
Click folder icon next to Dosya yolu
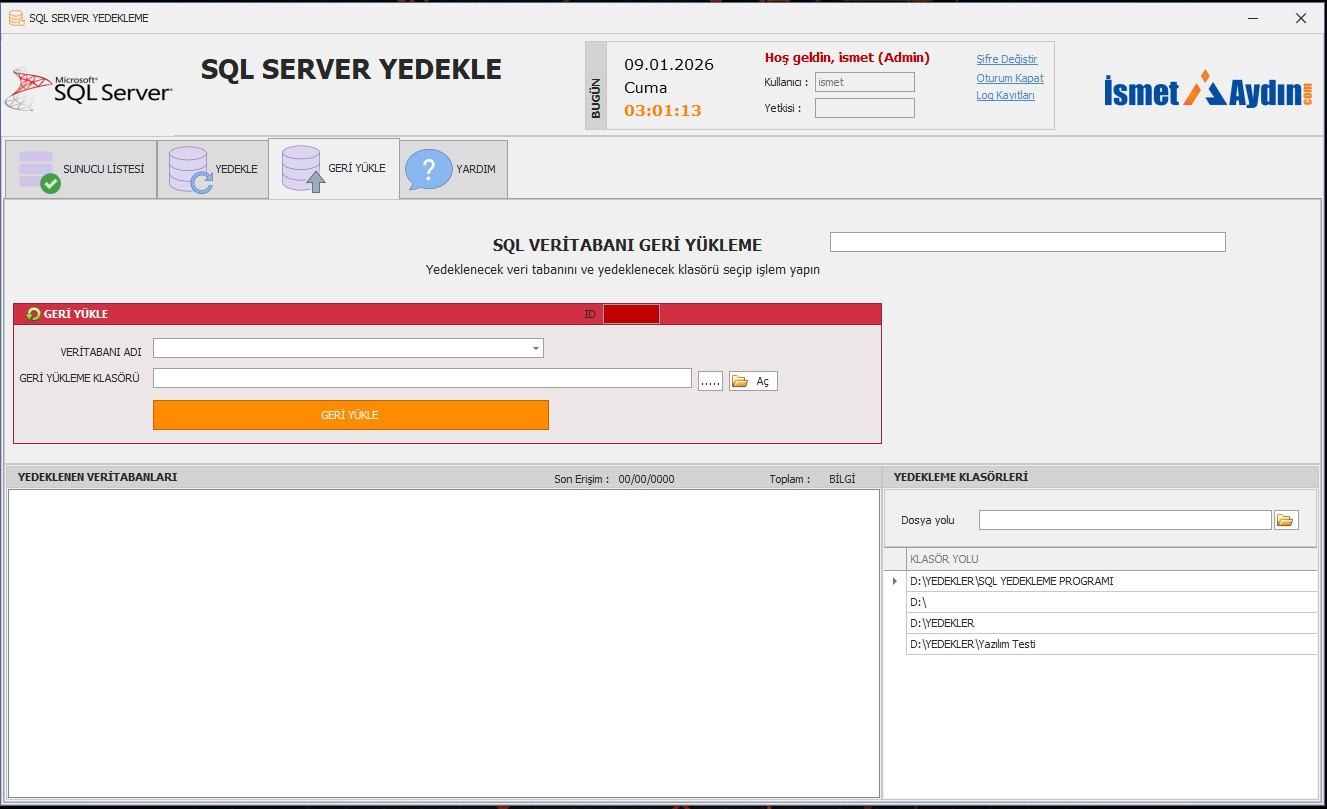point(1286,520)
